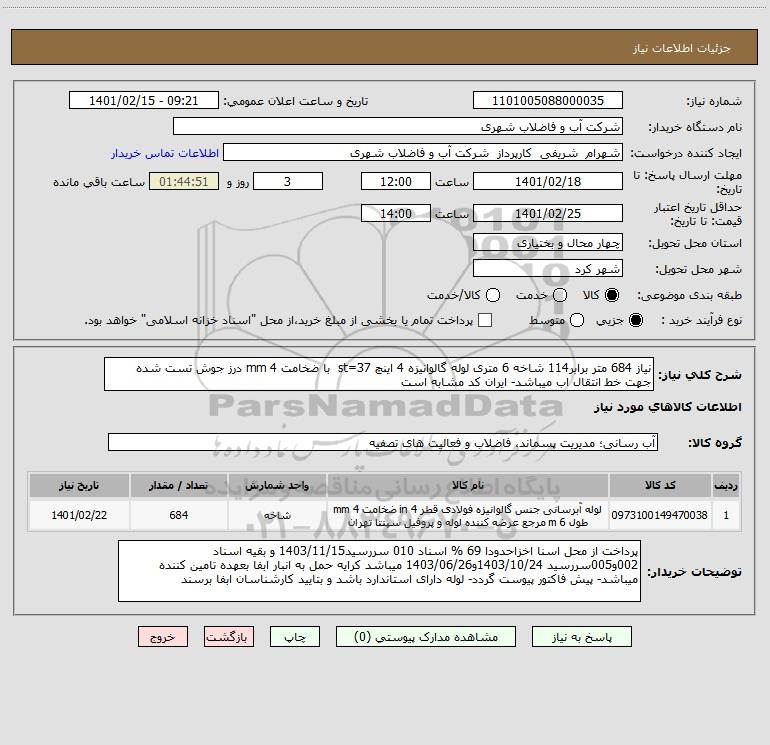Click the پاسخ به نیاز button

(x=582, y=637)
